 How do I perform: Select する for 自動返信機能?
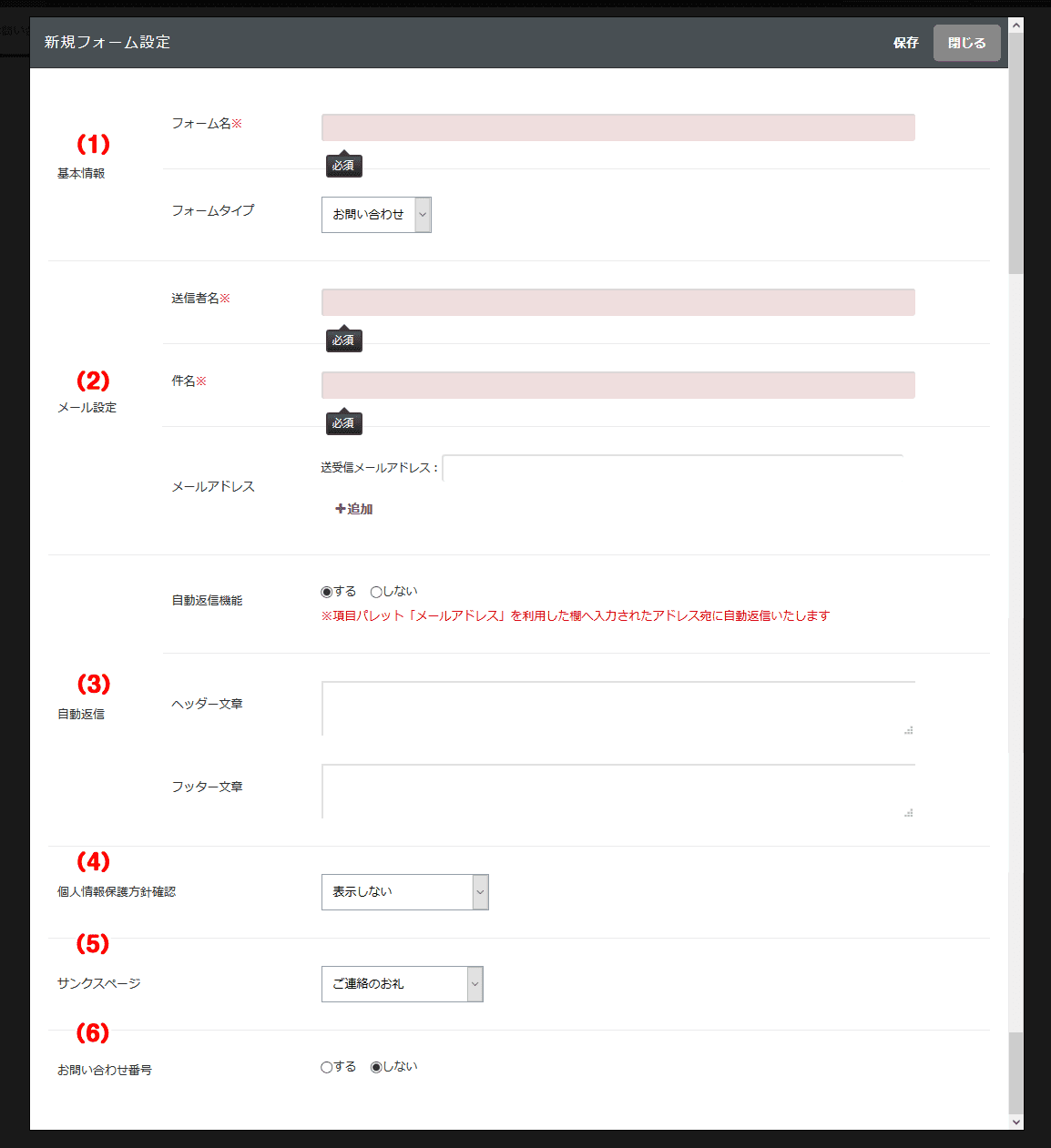(x=327, y=592)
